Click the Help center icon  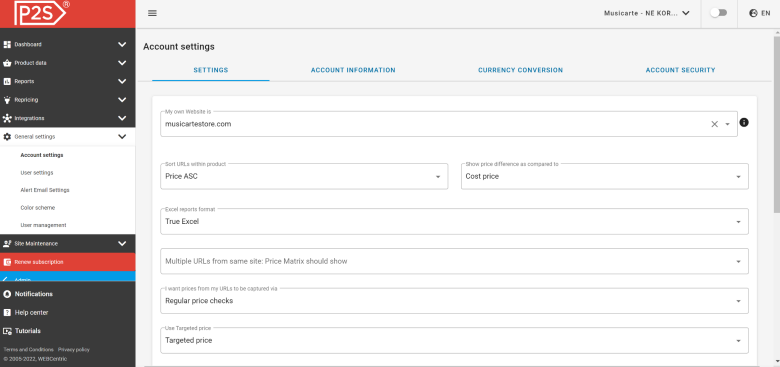coord(7,312)
